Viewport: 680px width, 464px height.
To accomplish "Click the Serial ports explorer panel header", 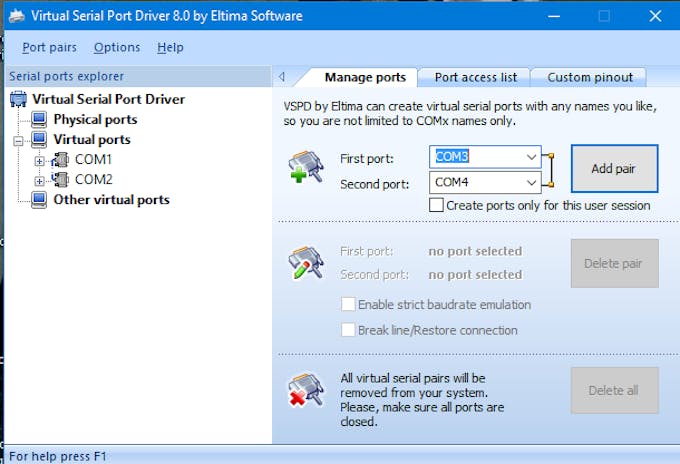I will (138, 76).
